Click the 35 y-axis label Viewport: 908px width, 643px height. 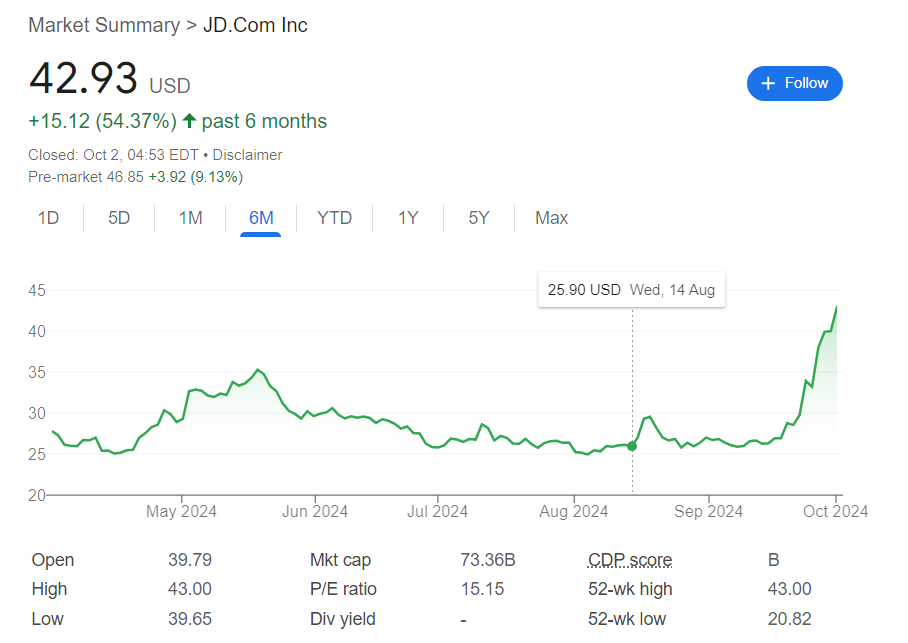[37, 372]
